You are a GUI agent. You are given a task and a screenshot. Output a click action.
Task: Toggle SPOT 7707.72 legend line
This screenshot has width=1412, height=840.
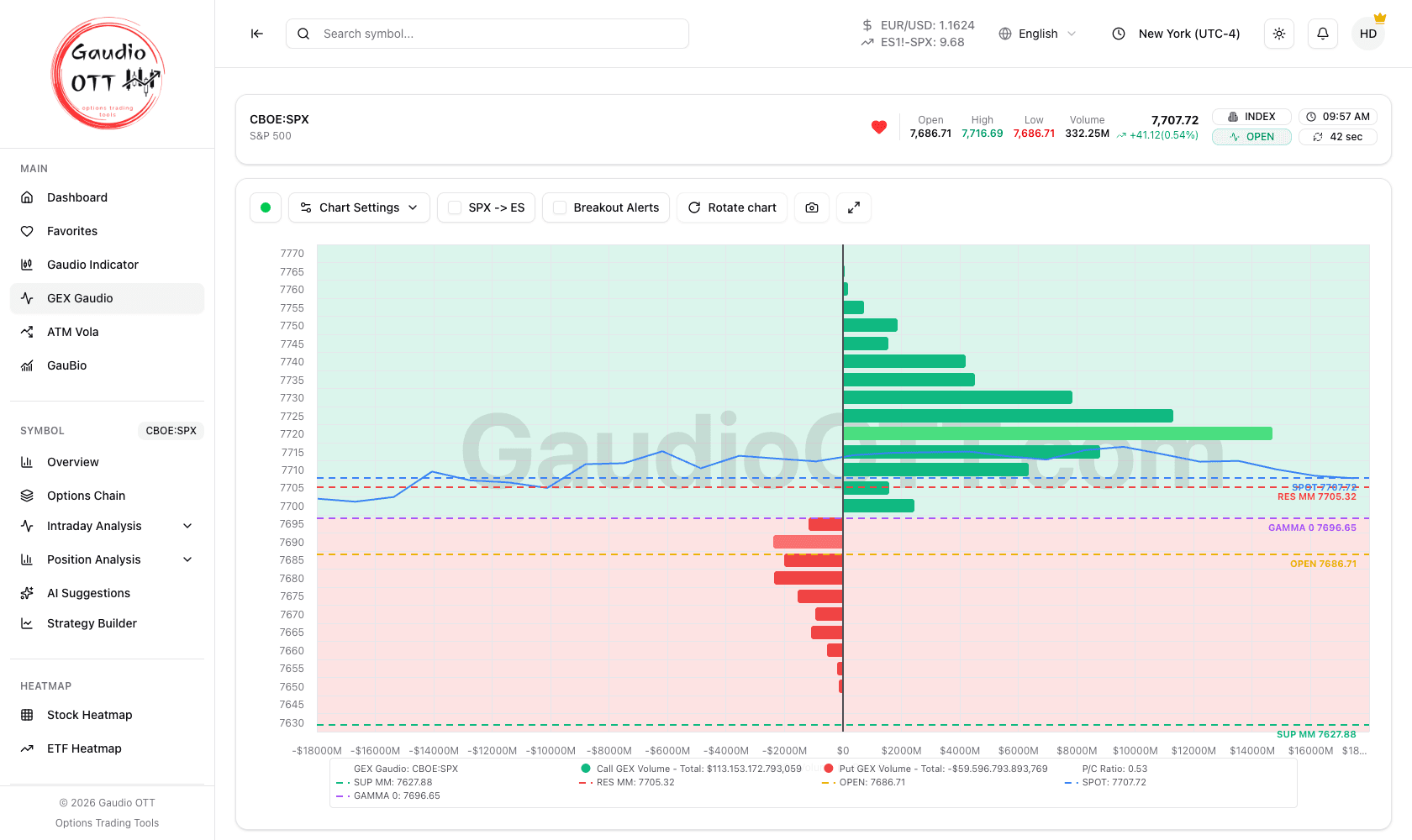click(1105, 782)
